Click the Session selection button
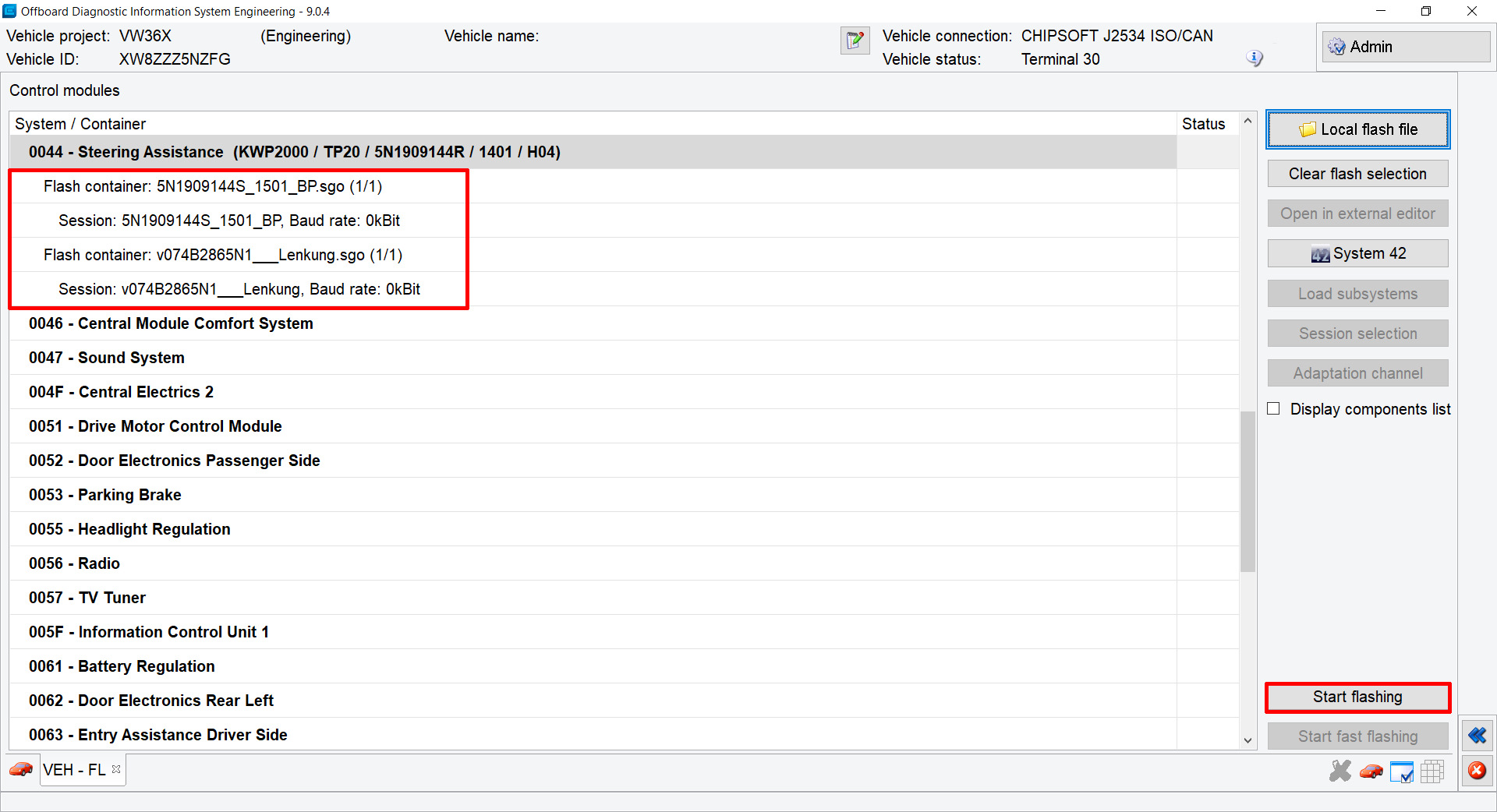1497x812 pixels. click(1357, 334)
